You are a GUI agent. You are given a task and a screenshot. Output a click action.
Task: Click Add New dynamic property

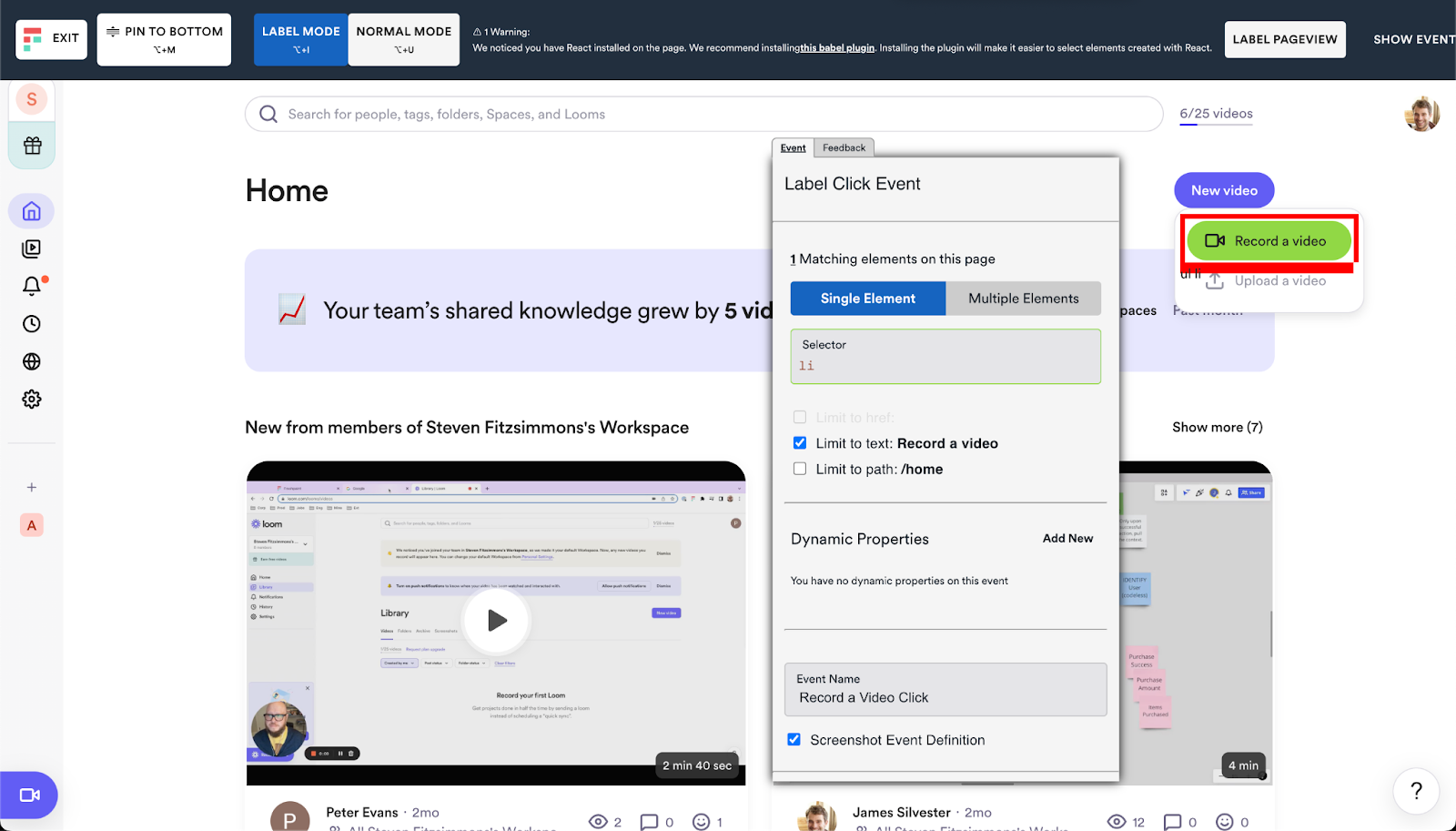pos(1067,539)
